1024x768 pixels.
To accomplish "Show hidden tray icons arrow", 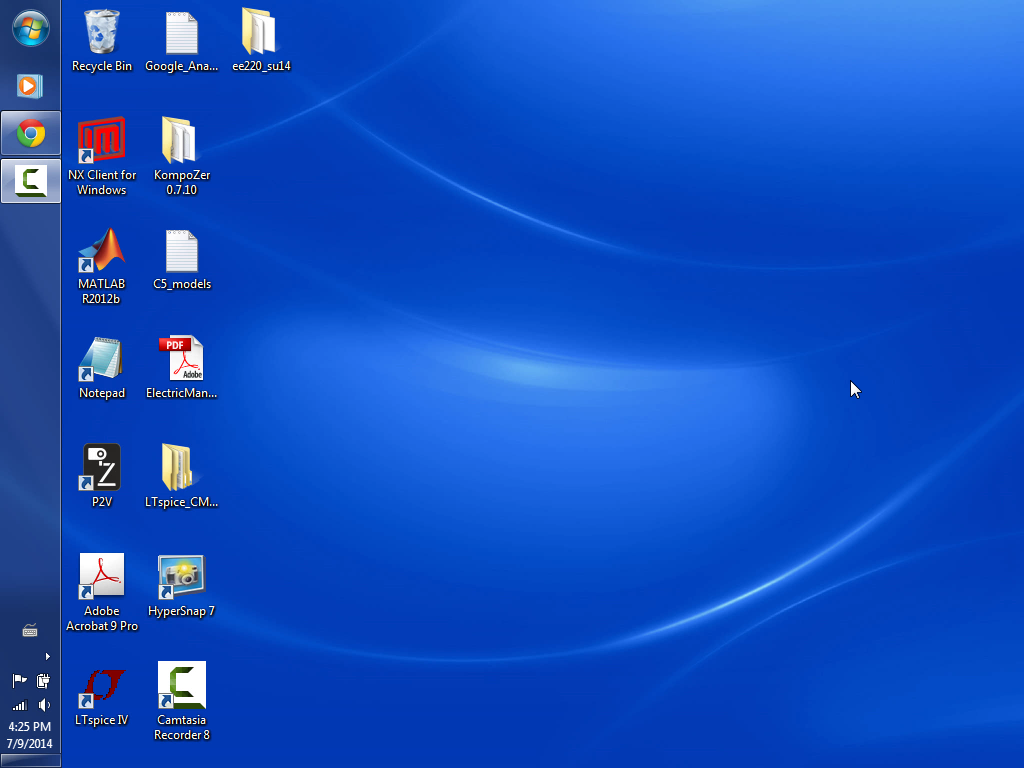I will (47, 657).
